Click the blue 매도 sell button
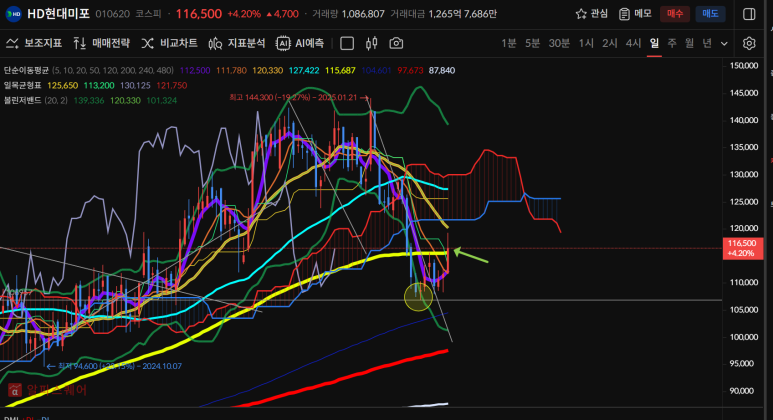Viewport: 773px width, 420px height. pyautogui.click(x=710, y=14)
